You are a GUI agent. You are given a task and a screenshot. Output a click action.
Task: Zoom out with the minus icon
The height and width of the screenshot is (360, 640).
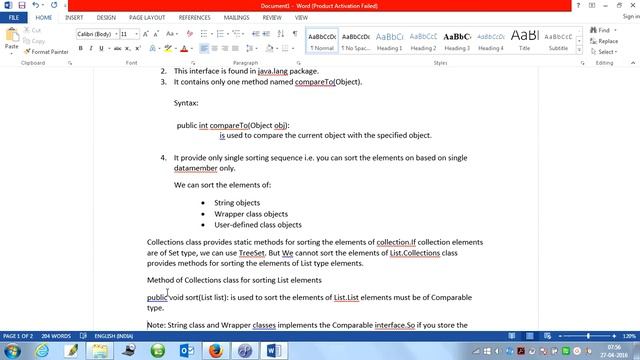pyautogui.click(x=560, y=336)
